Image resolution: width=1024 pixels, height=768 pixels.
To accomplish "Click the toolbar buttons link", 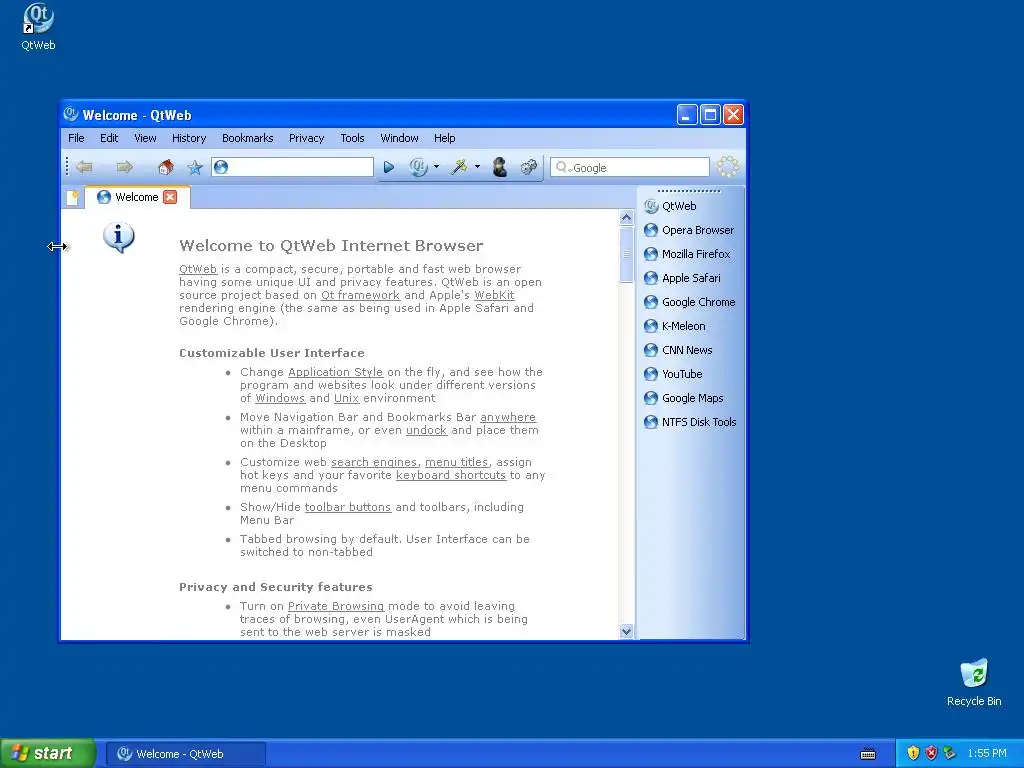I will click(x=348, y=507).
